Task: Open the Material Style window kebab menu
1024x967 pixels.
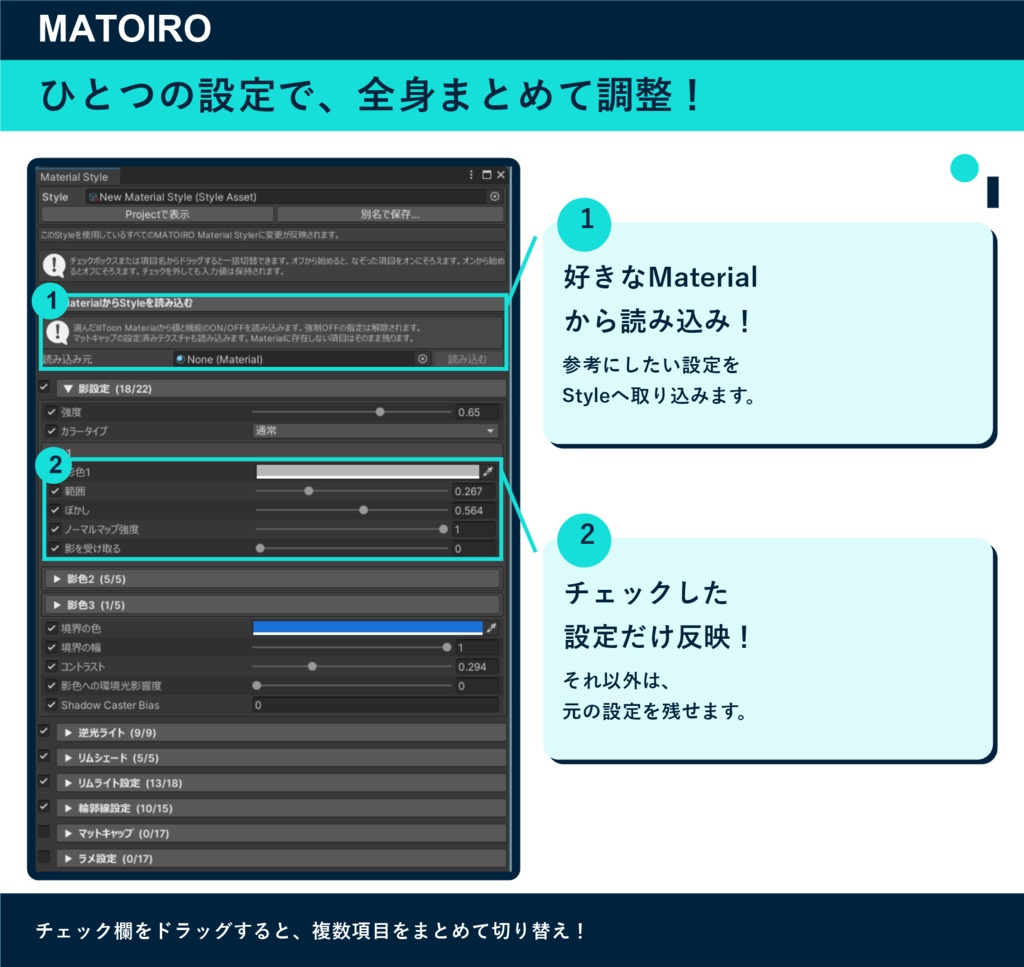Action: click(x=471, y=175)
